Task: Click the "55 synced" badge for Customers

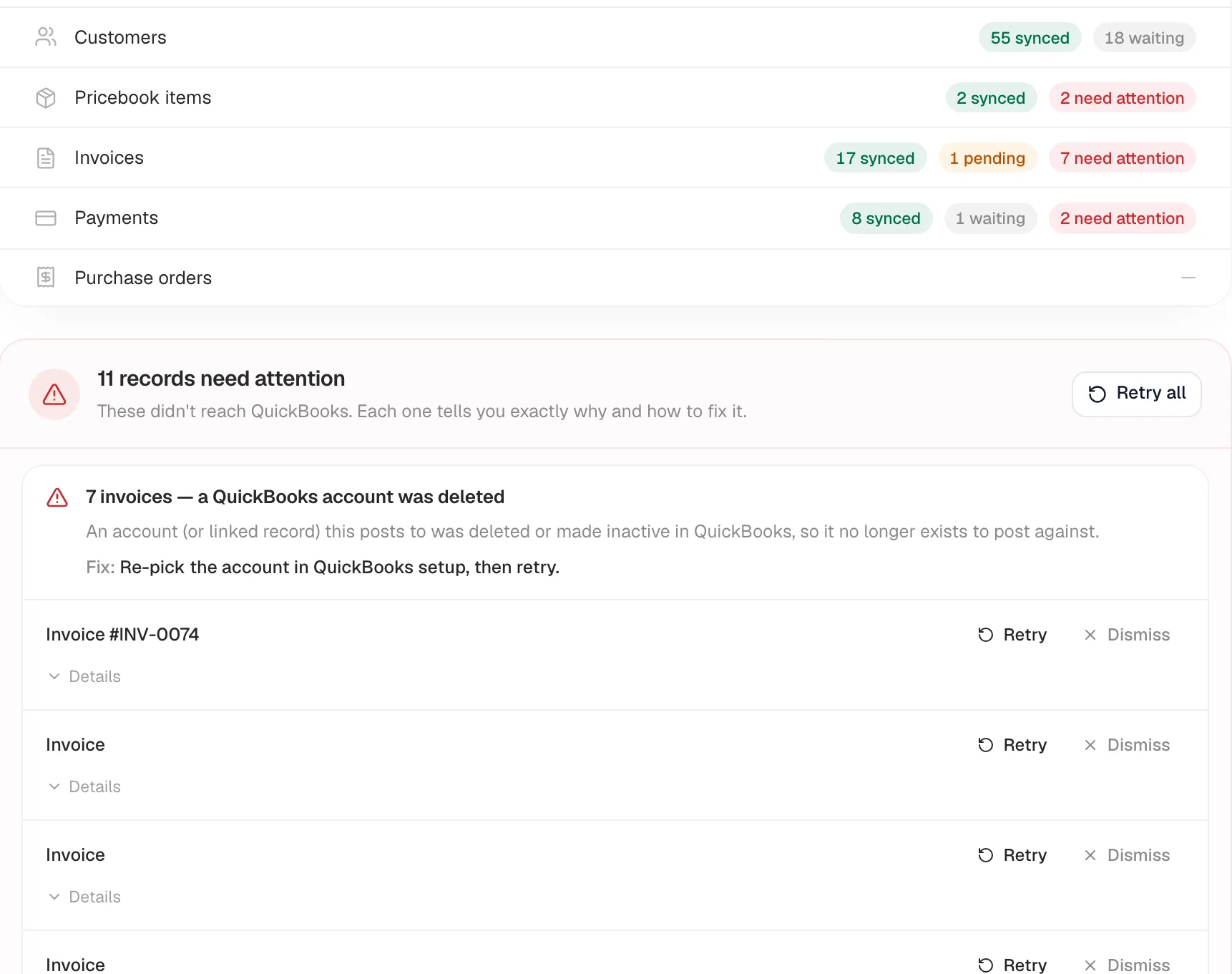Action: 1030,38
